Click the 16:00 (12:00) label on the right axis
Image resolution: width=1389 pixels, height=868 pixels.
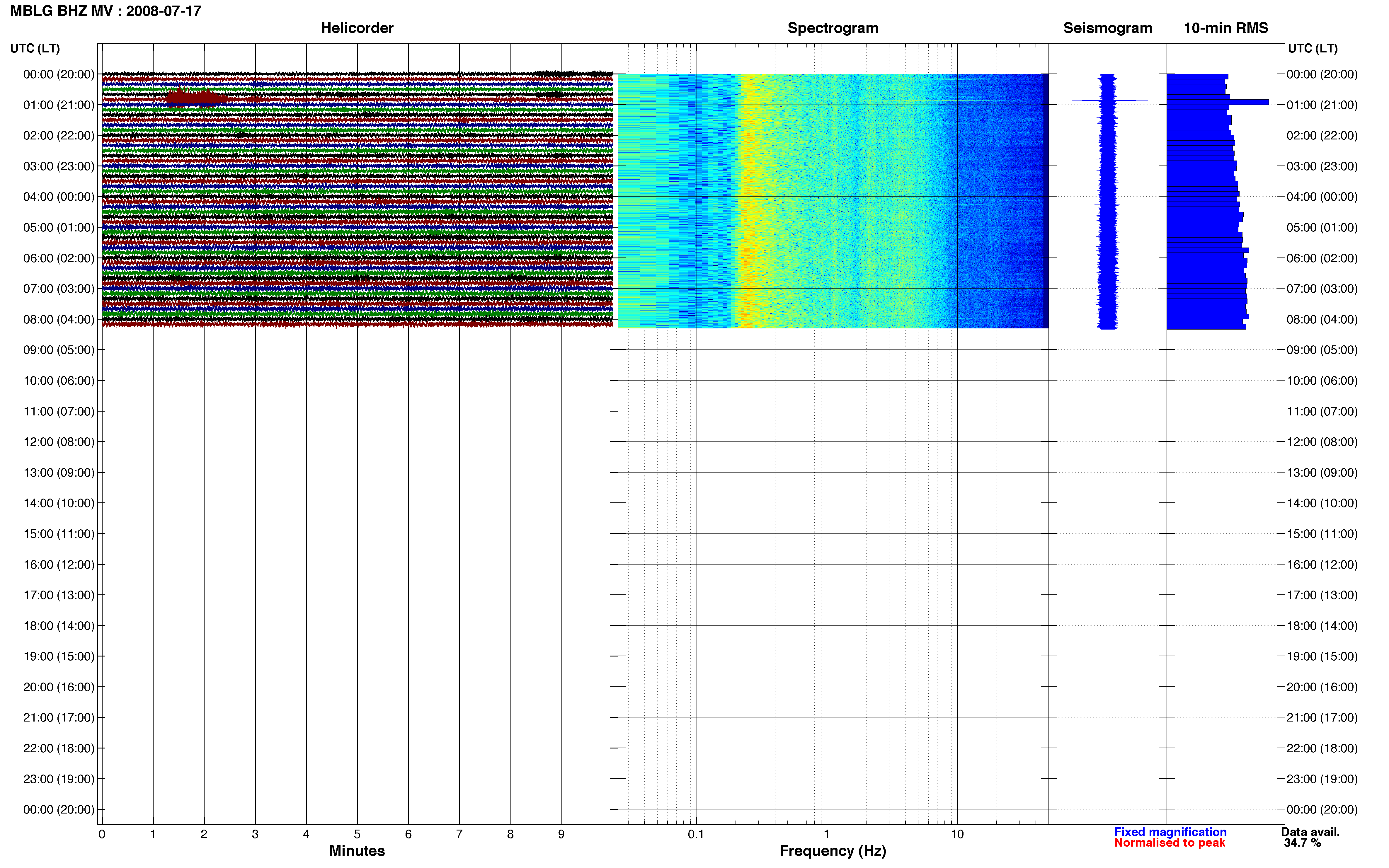pyautogui.click(x=1322, y=564)
